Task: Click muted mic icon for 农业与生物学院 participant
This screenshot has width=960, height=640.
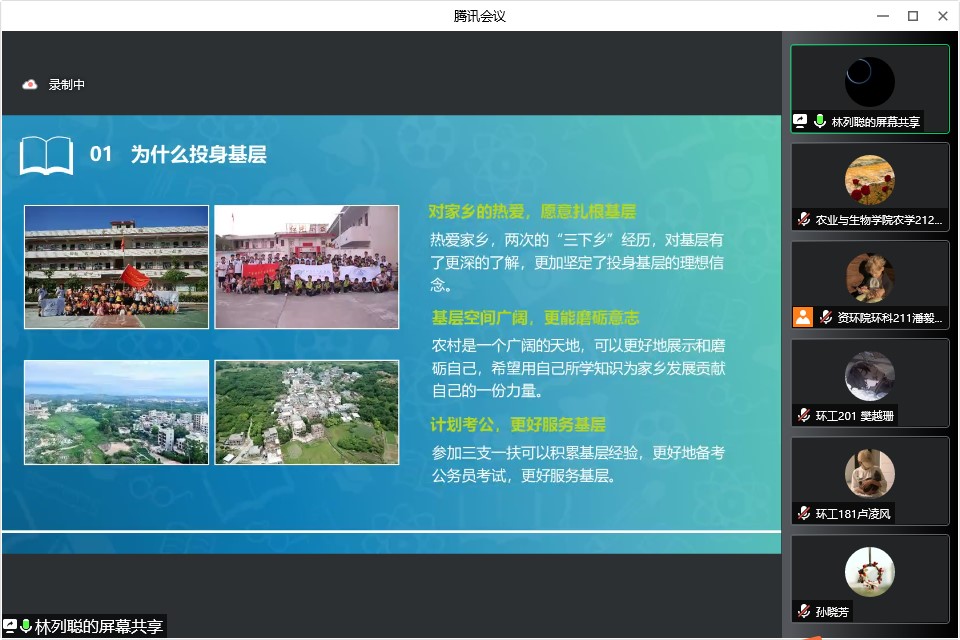Action: (x=804, y=219)
